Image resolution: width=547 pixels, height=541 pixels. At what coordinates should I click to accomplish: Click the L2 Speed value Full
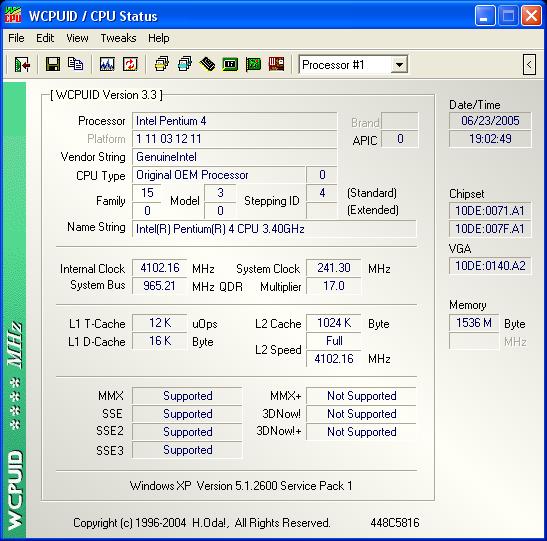334,341
